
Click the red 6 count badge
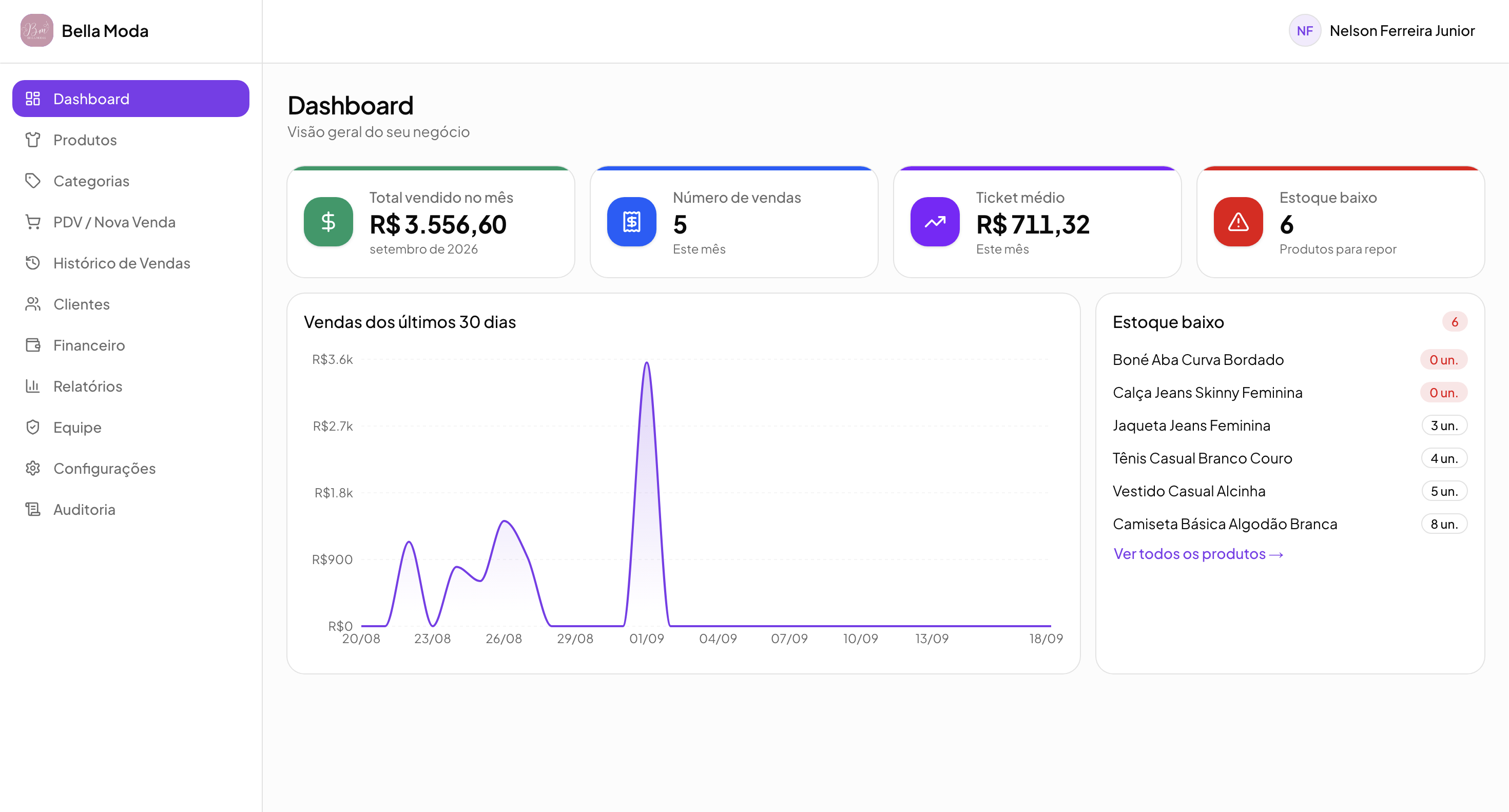click(1455, 322)
